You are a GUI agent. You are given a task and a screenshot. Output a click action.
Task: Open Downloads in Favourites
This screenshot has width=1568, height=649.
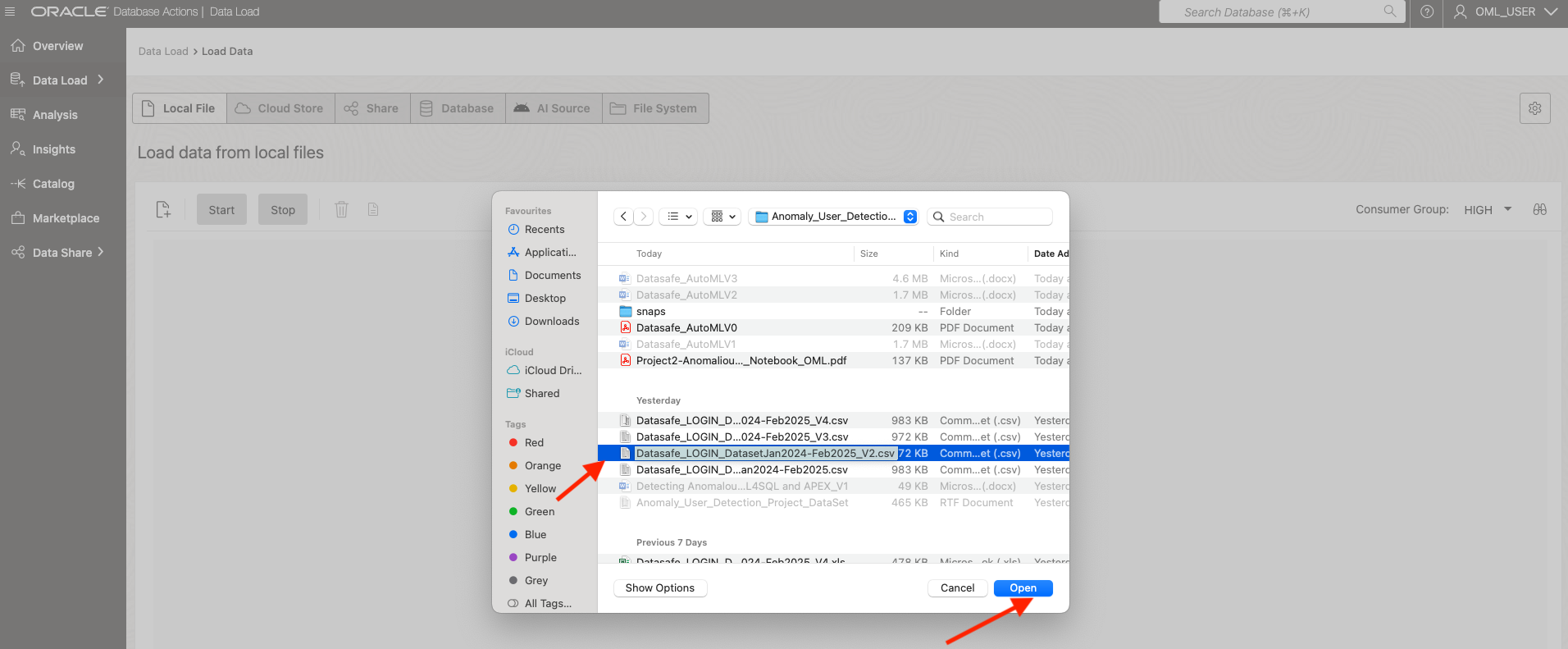tap(545, 322)
